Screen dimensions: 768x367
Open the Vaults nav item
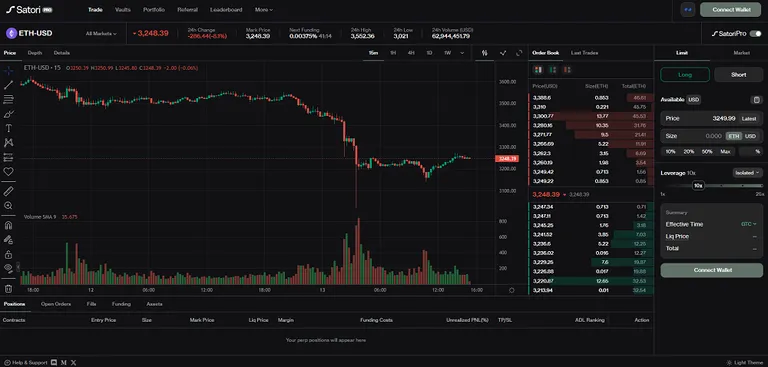[122, 9]
